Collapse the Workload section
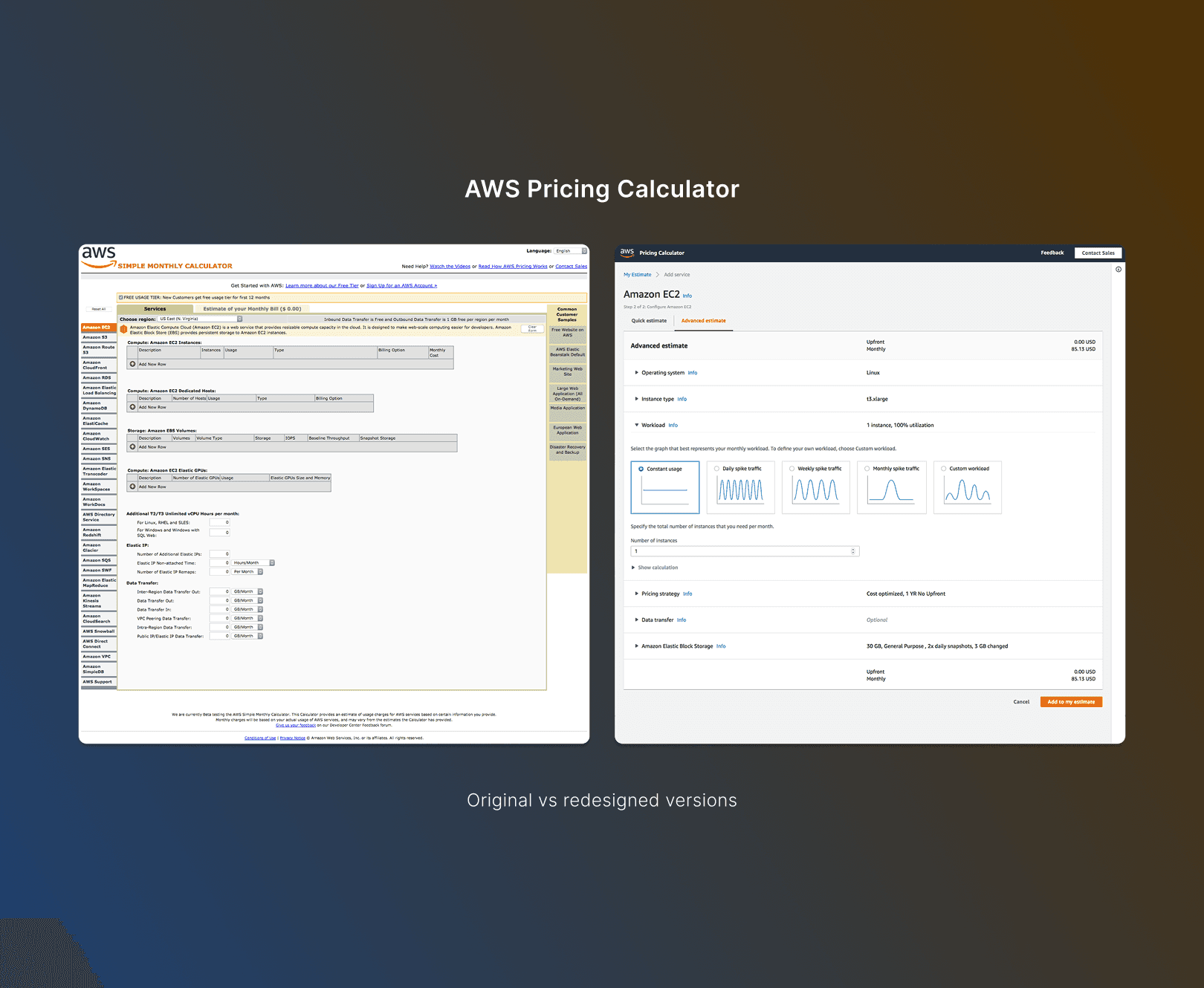1204x988 pixels. 636,426
